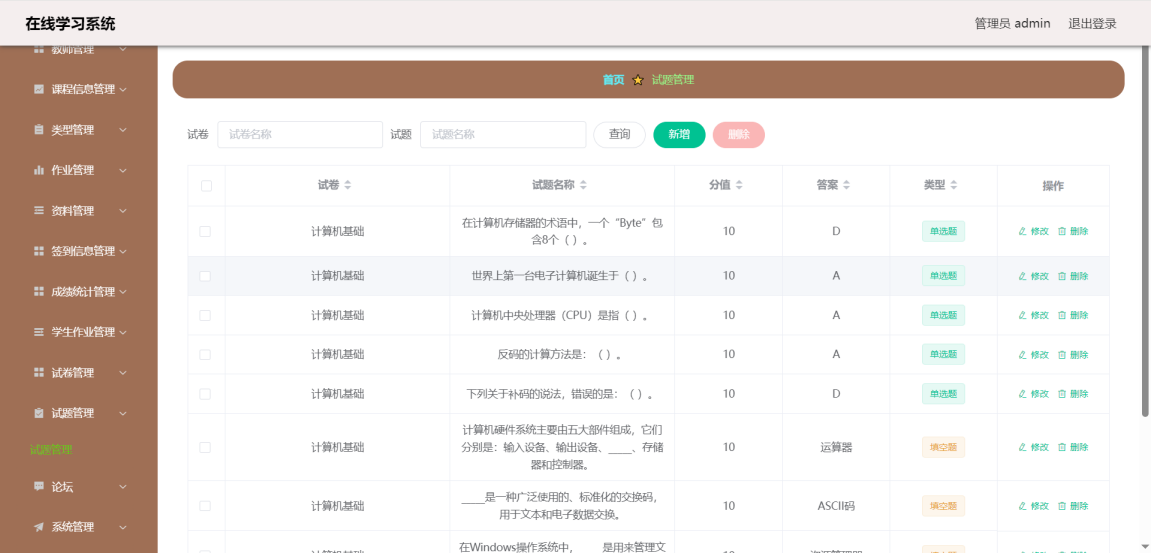Open the 试题管理 submenu item highlighted in green
Viewport: 1151px width, 553px height.
[52, 450]
